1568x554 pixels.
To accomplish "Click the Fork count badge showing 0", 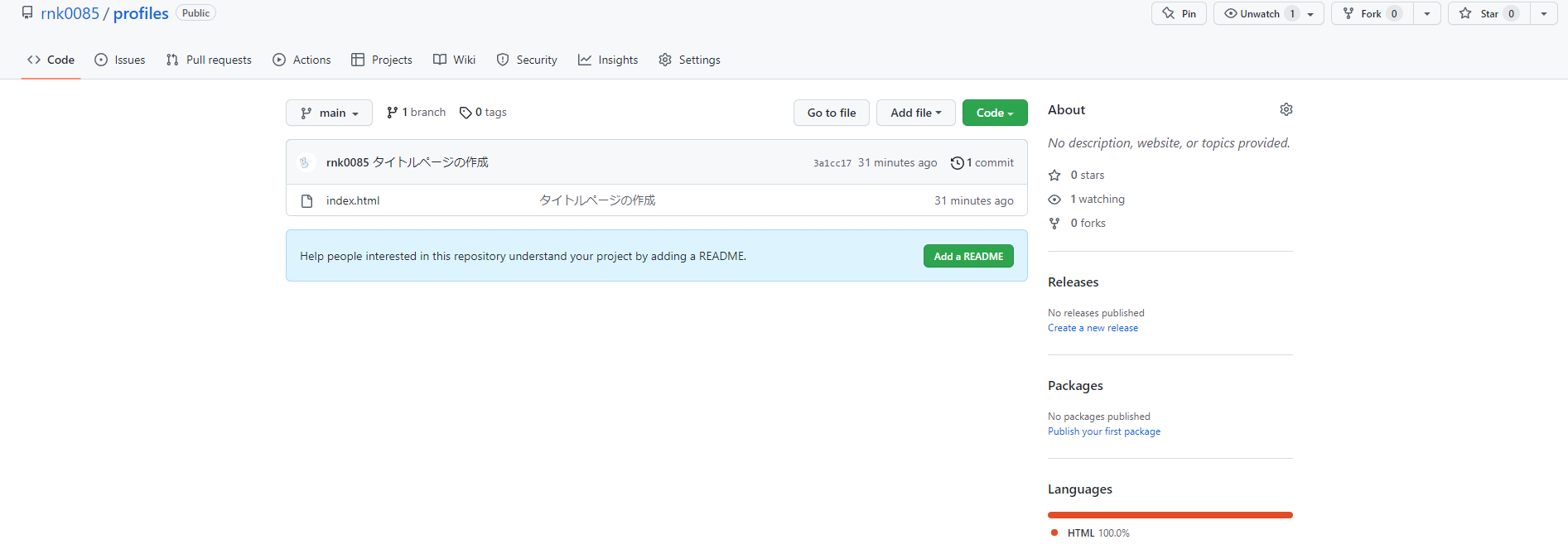I will click(x=1394, y=13).
